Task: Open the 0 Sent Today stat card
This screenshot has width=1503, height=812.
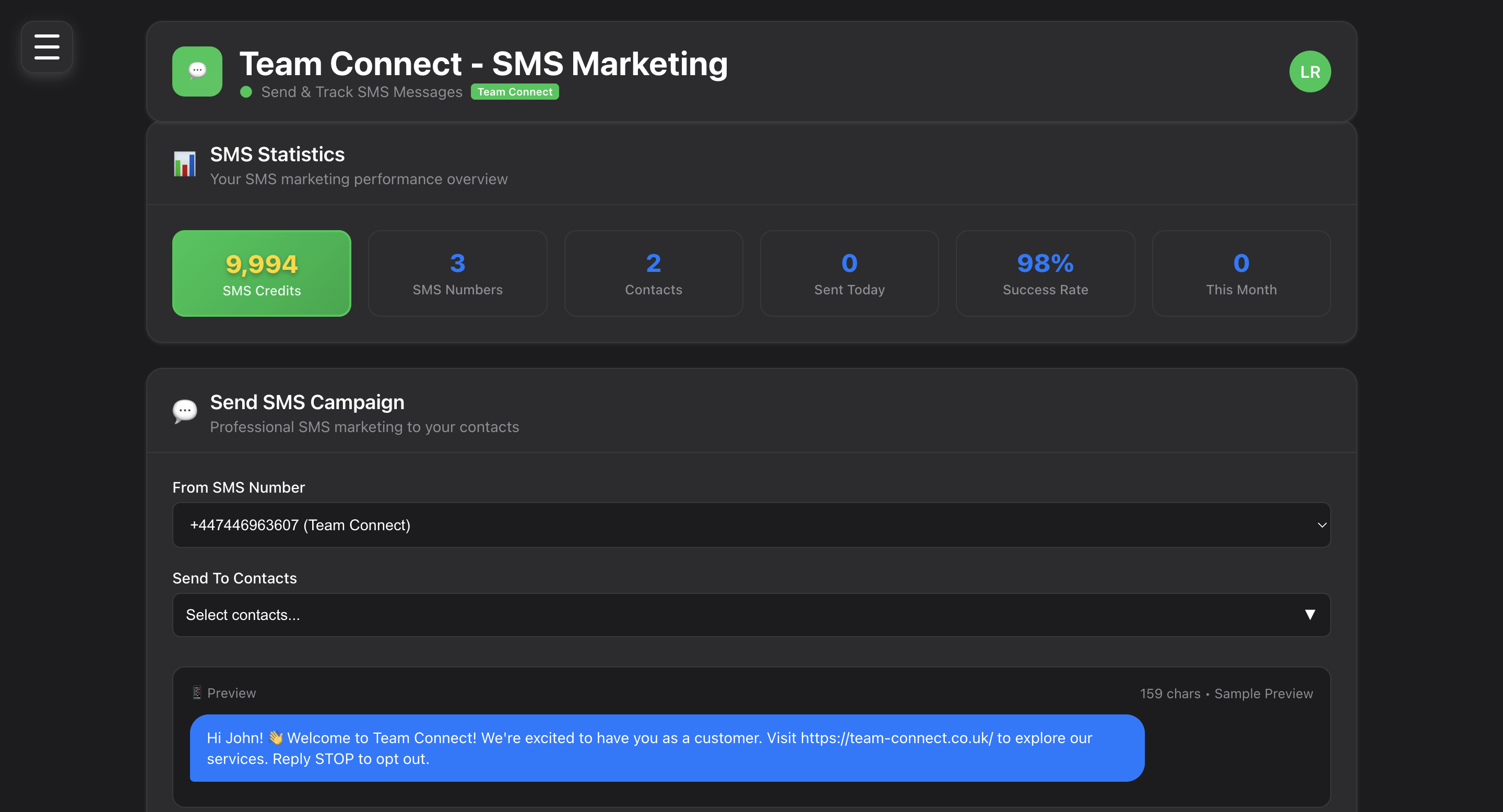Action: tap(849, 273)
